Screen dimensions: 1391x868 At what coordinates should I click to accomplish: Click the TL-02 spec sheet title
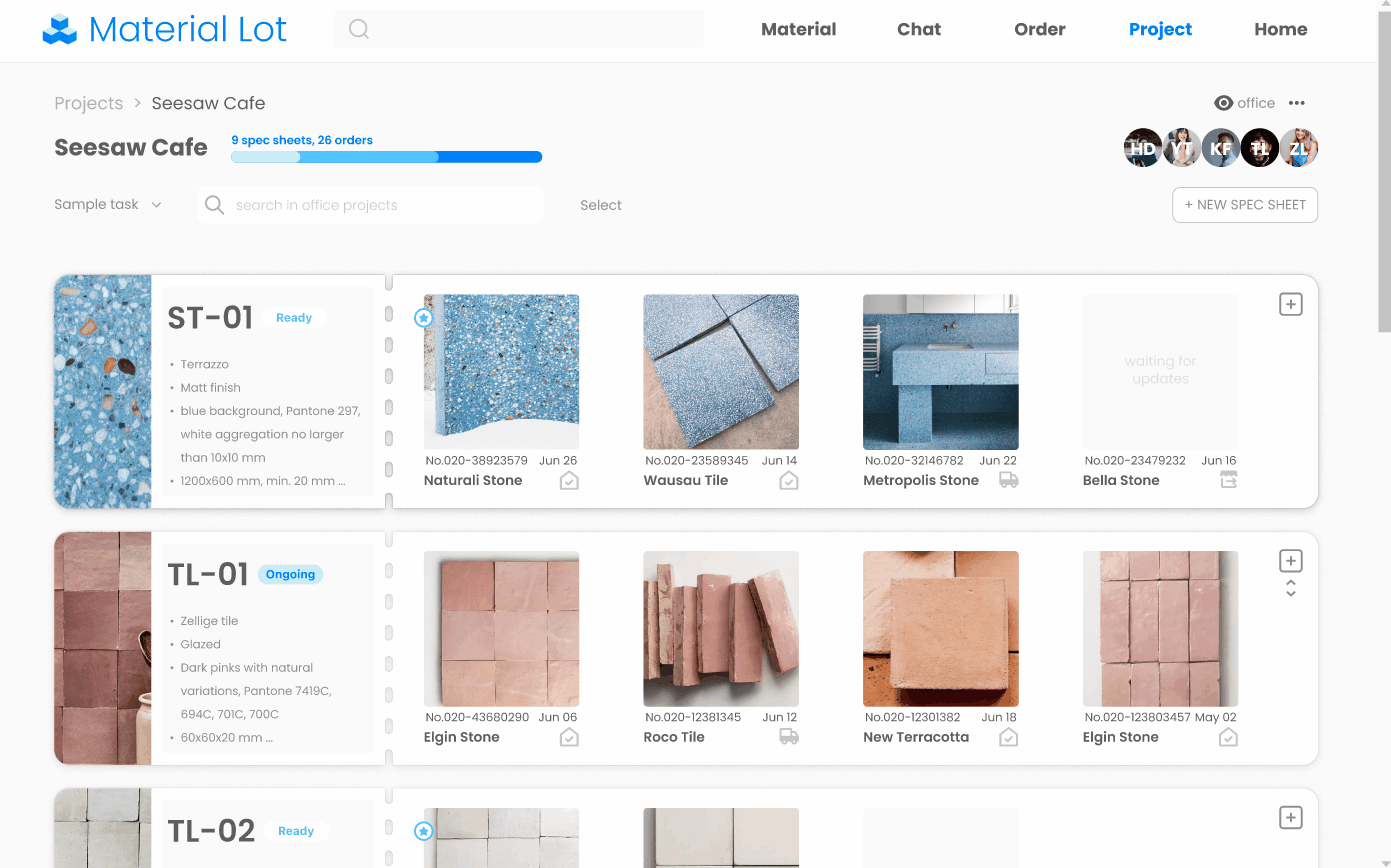(211, 831)
